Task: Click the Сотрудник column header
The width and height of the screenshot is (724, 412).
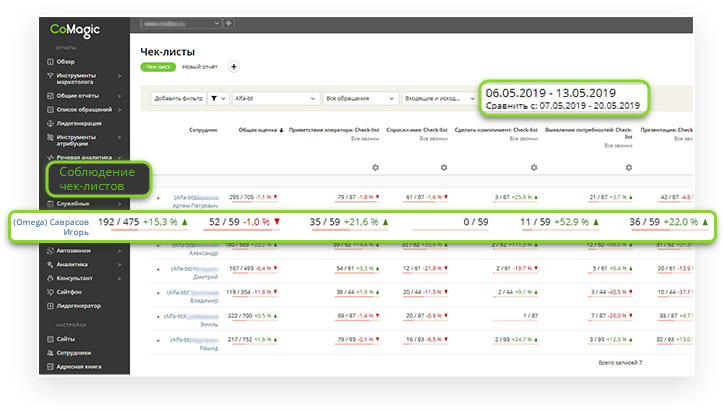Action: [x=203, y=130]
